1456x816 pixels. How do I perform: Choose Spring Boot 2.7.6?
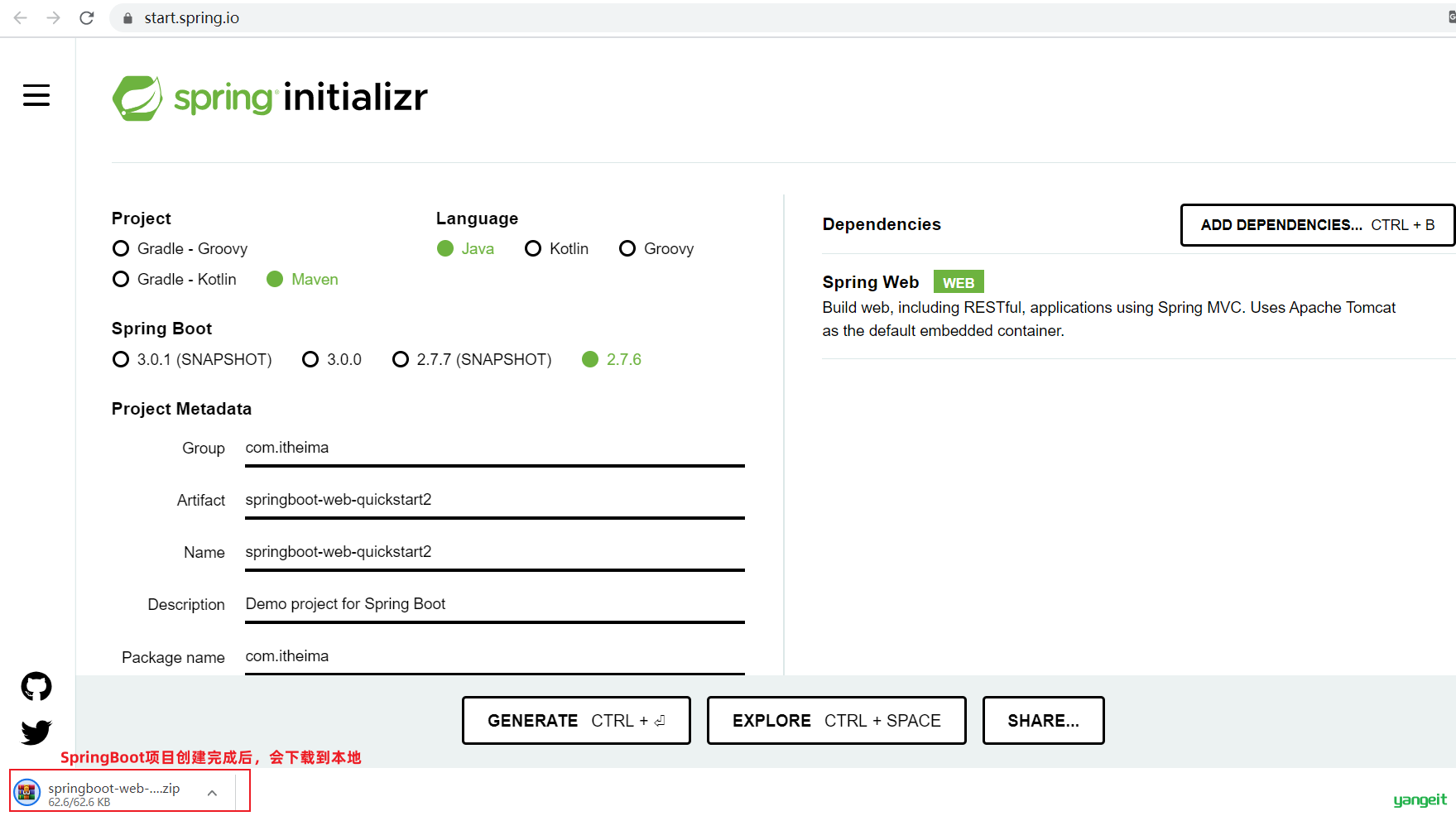point(612,359)
